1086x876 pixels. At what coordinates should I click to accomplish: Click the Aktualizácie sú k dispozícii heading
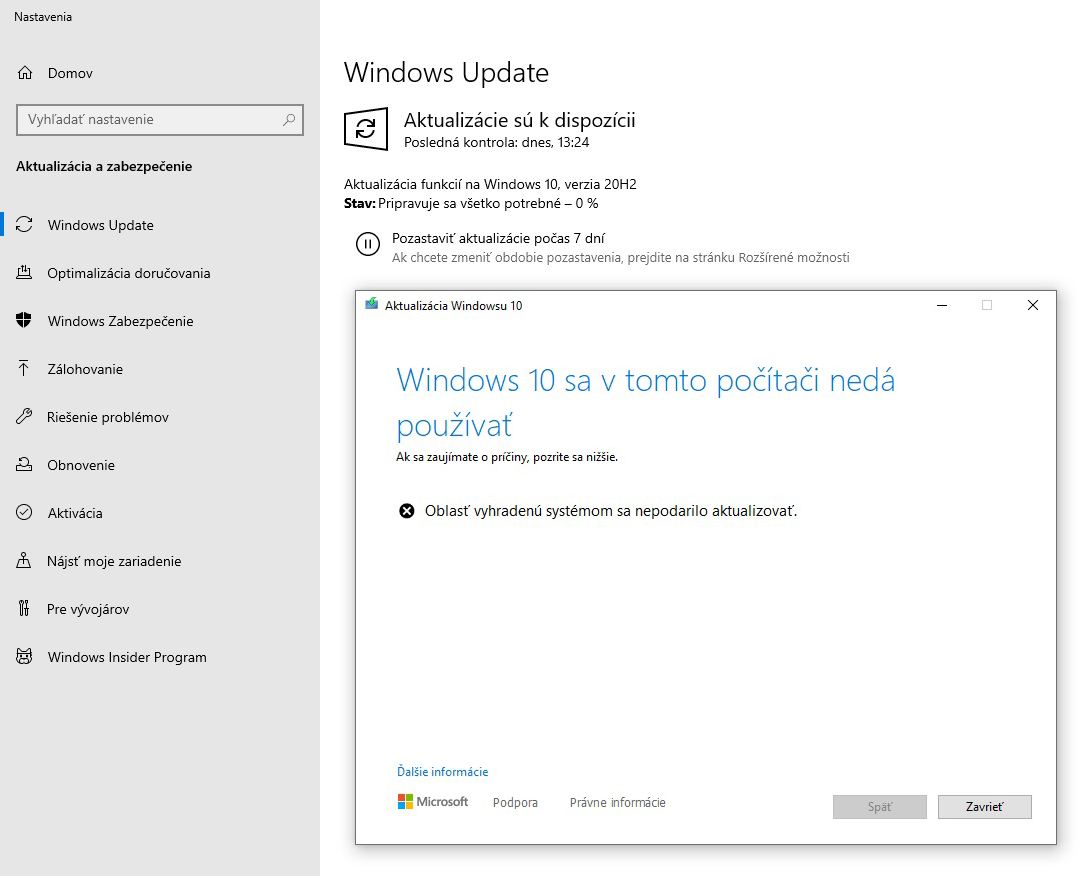coord(519,120)
